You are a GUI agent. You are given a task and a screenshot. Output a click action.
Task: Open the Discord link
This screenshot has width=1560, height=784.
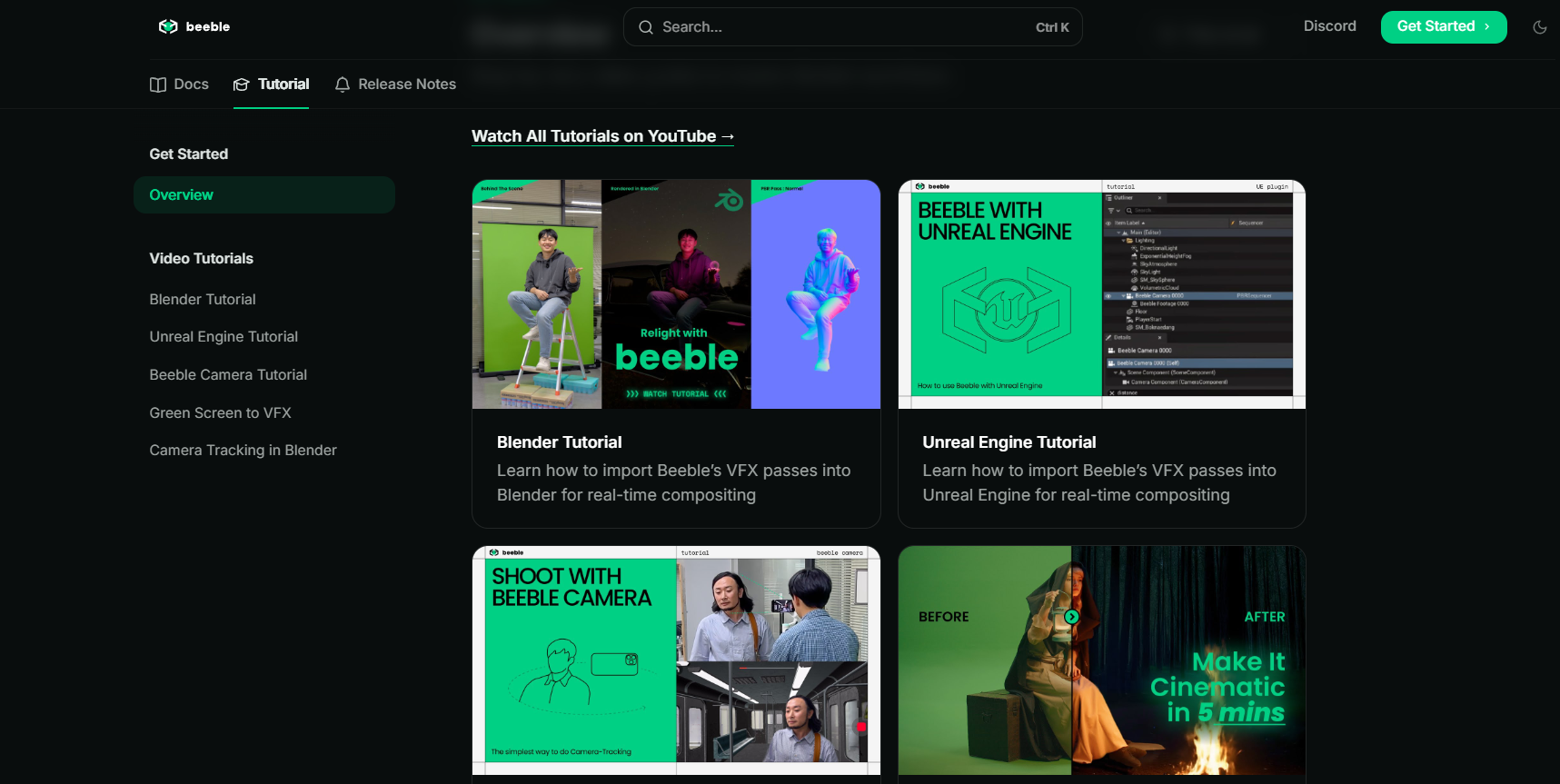click(1329, 26)
